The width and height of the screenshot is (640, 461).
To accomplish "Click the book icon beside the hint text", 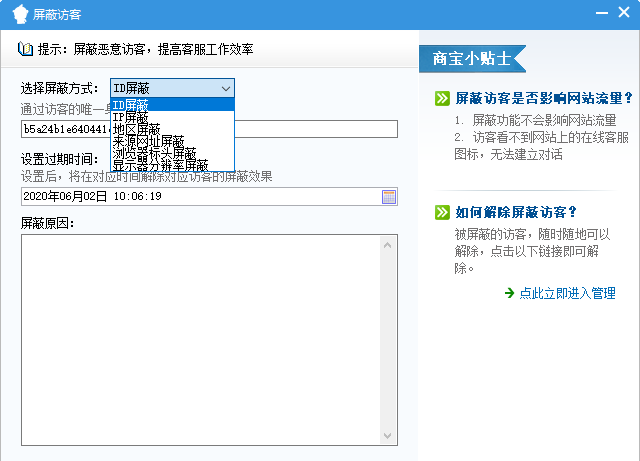I will (25, 49).
